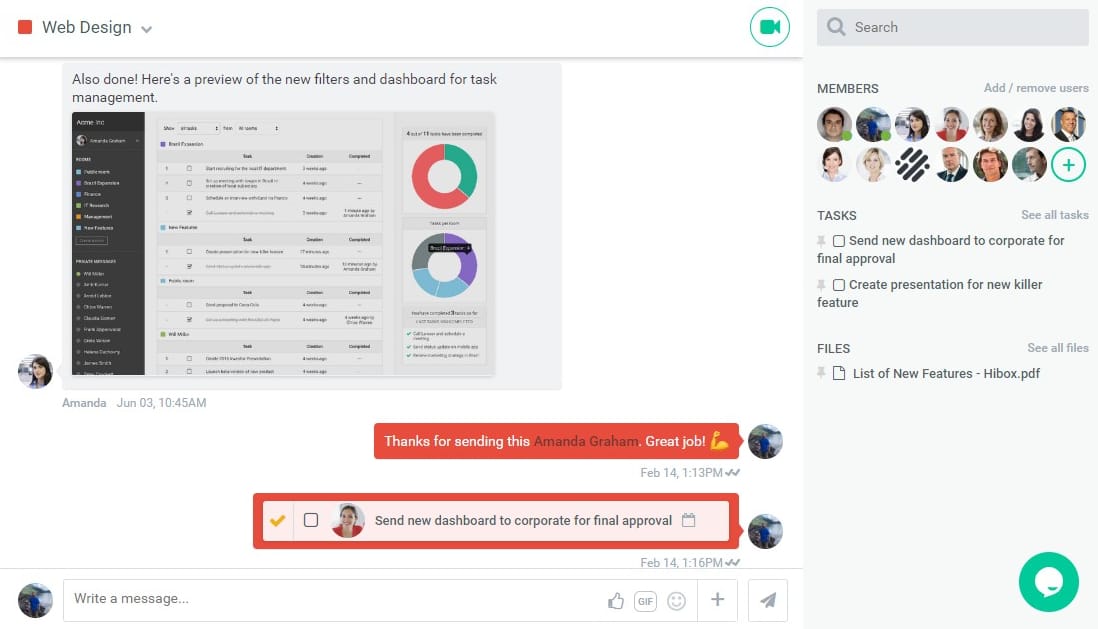Click the plus attachment icon in composer
Screen dimensions: 1098x629
(717, 599)
